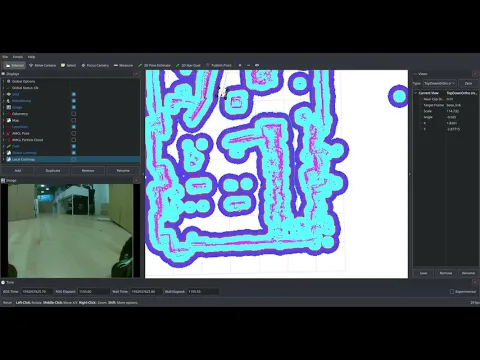
Task: Click the Global Costmap display icon
Action: coord(9,153)
